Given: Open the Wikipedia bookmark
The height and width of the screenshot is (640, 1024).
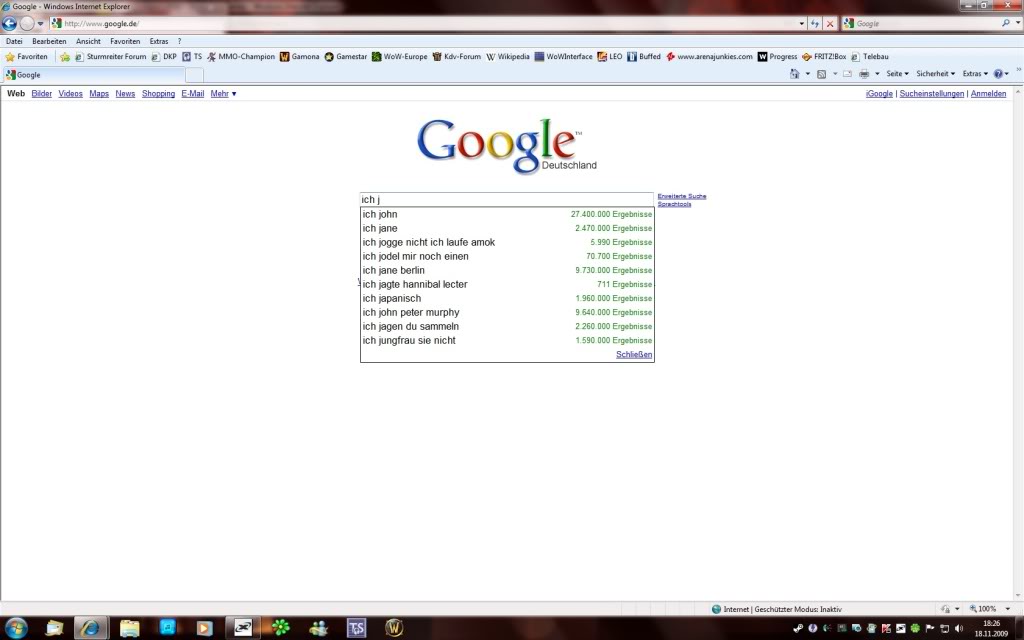Looking at the screenshot, I should pyautogui.click(x=507, y=57).
